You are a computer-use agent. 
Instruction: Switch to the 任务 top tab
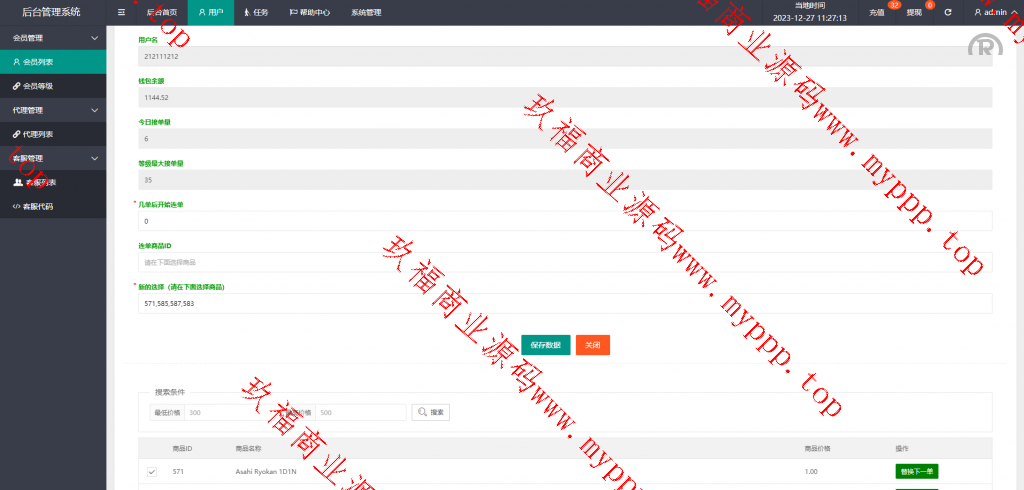(x=256, y=13)
